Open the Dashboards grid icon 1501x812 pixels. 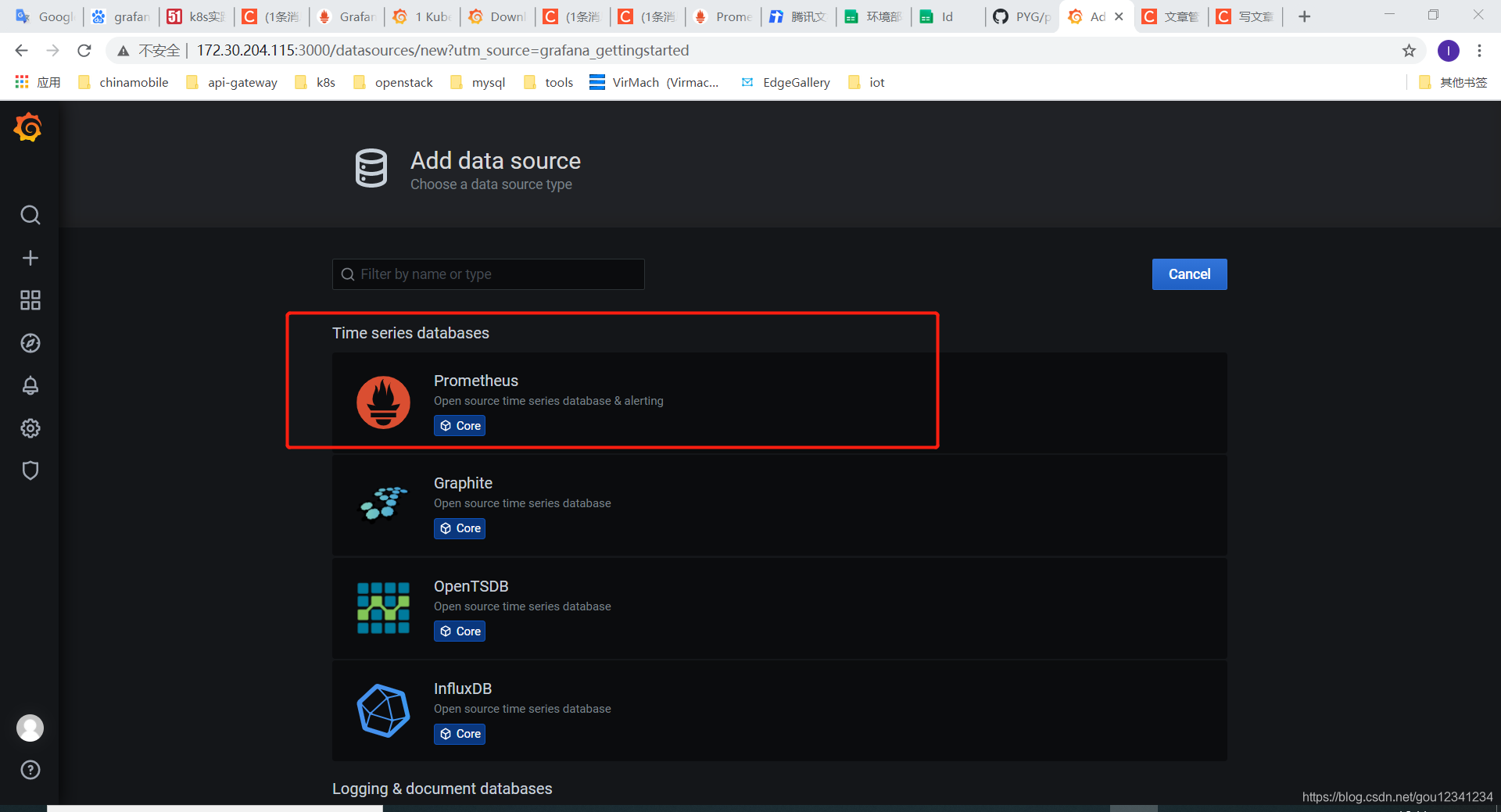(x=30, y=300)
